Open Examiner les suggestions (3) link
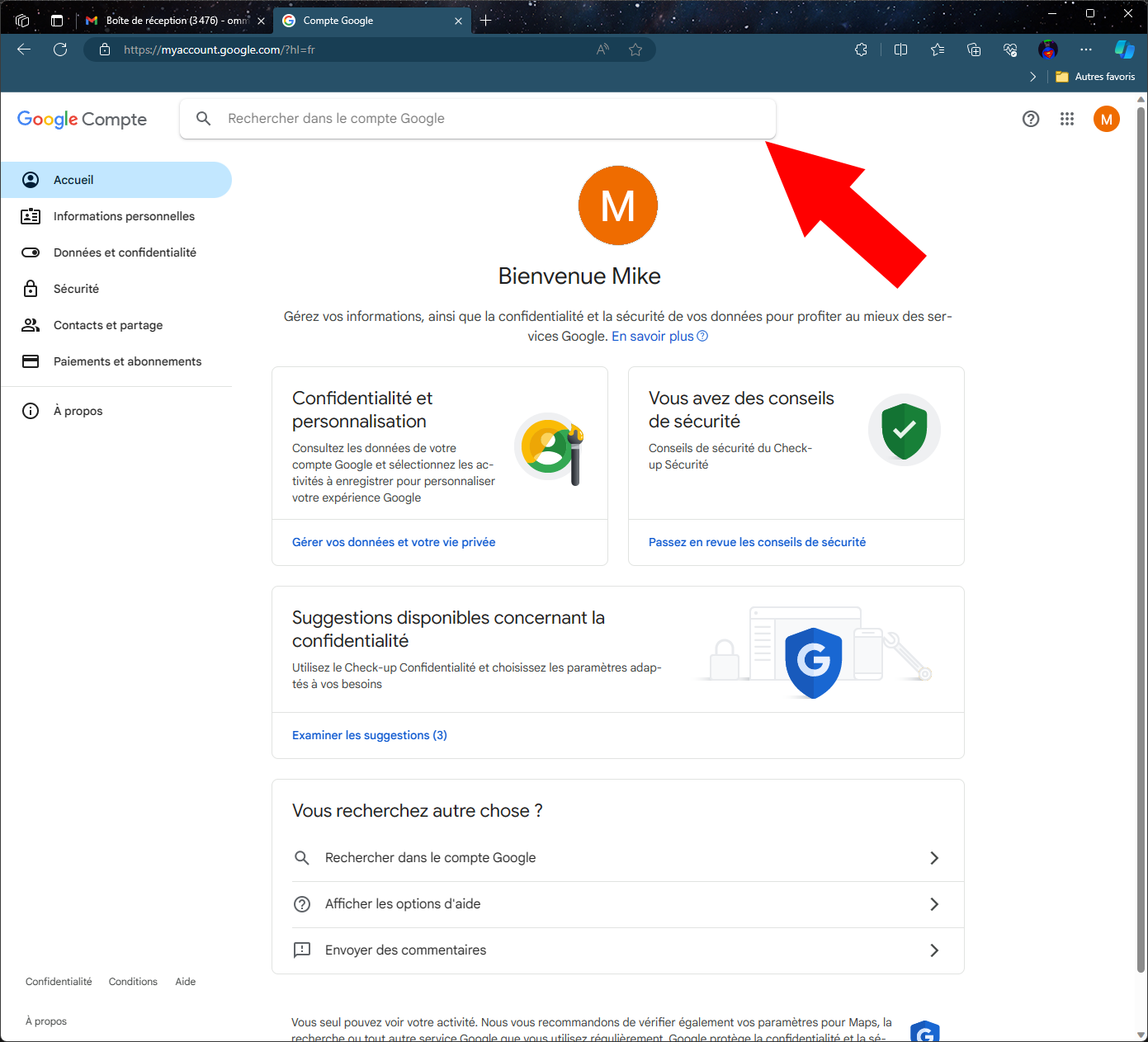The width and height of the screenshot is (1148, 1042). 370,735
